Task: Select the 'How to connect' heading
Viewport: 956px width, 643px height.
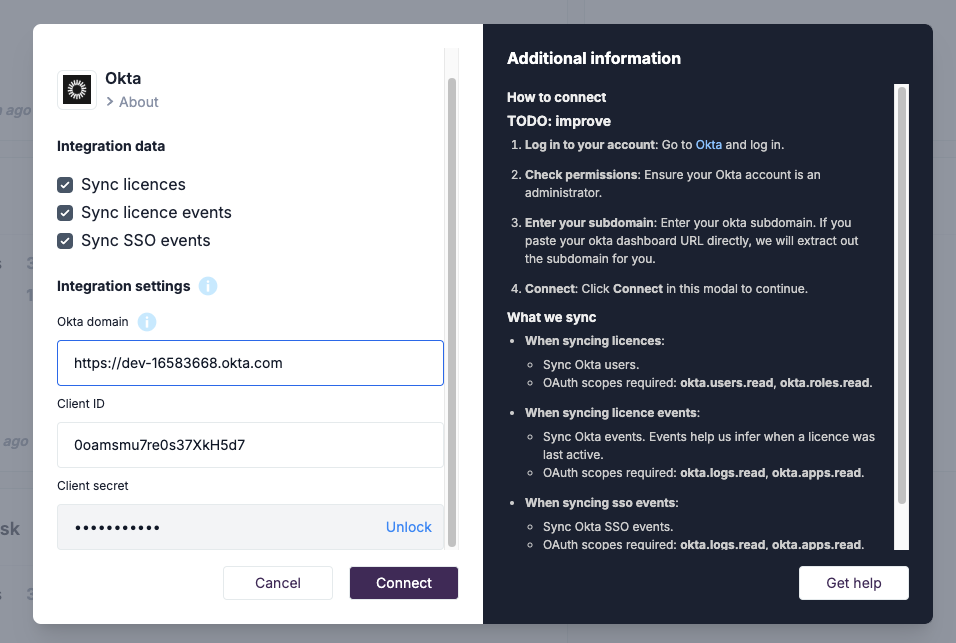Action: tap(557, 98)
